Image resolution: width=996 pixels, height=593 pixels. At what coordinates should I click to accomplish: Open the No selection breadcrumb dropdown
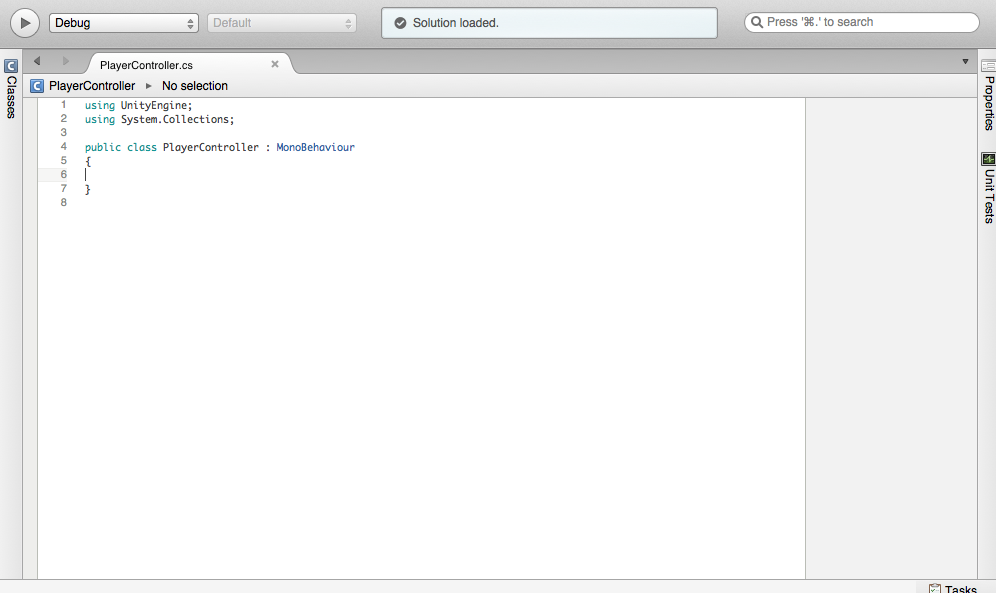tap(194, 86)
